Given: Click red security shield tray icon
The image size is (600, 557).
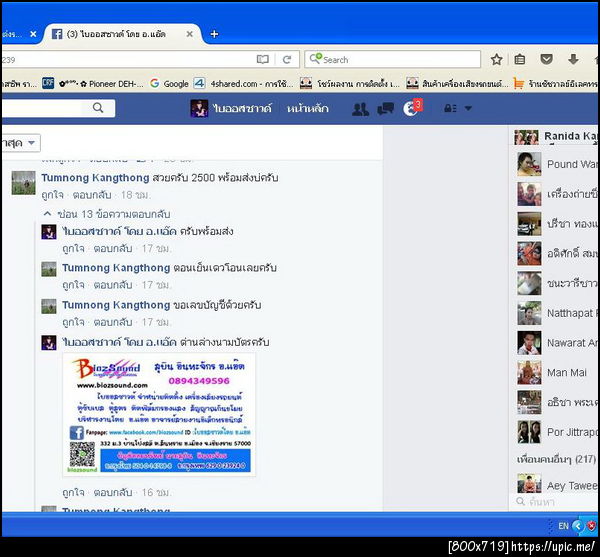Looking at the screenshot, I should point(592,526).
